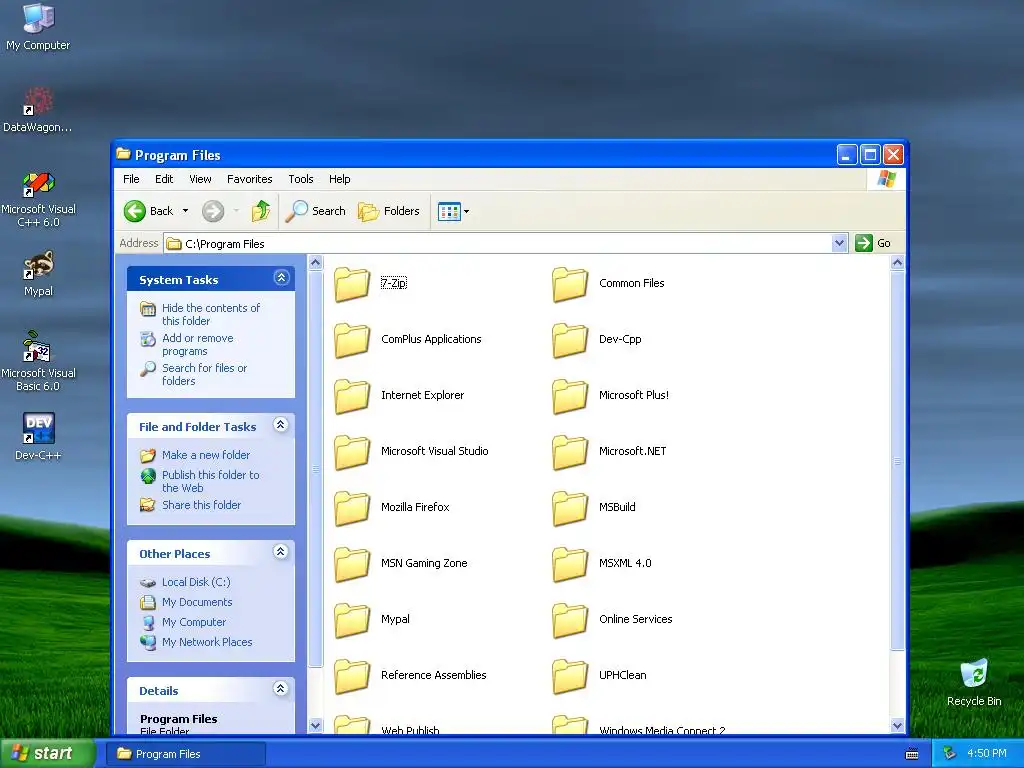The height and width of the screenshot is (768, 1024).
Task: Open the Address bar dropdown arrow
Action: click(x=840, y=243)
